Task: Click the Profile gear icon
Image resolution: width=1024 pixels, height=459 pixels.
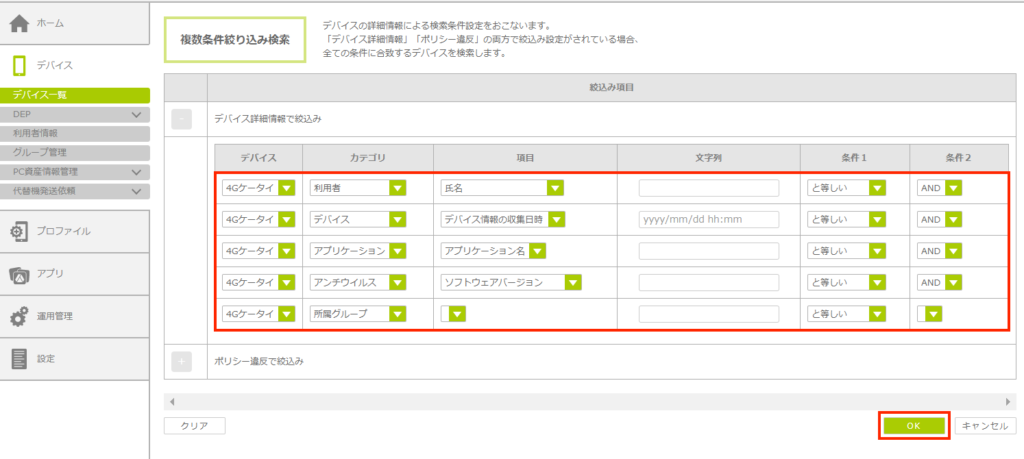Action: pyautogui.click(x=20, y=231)
